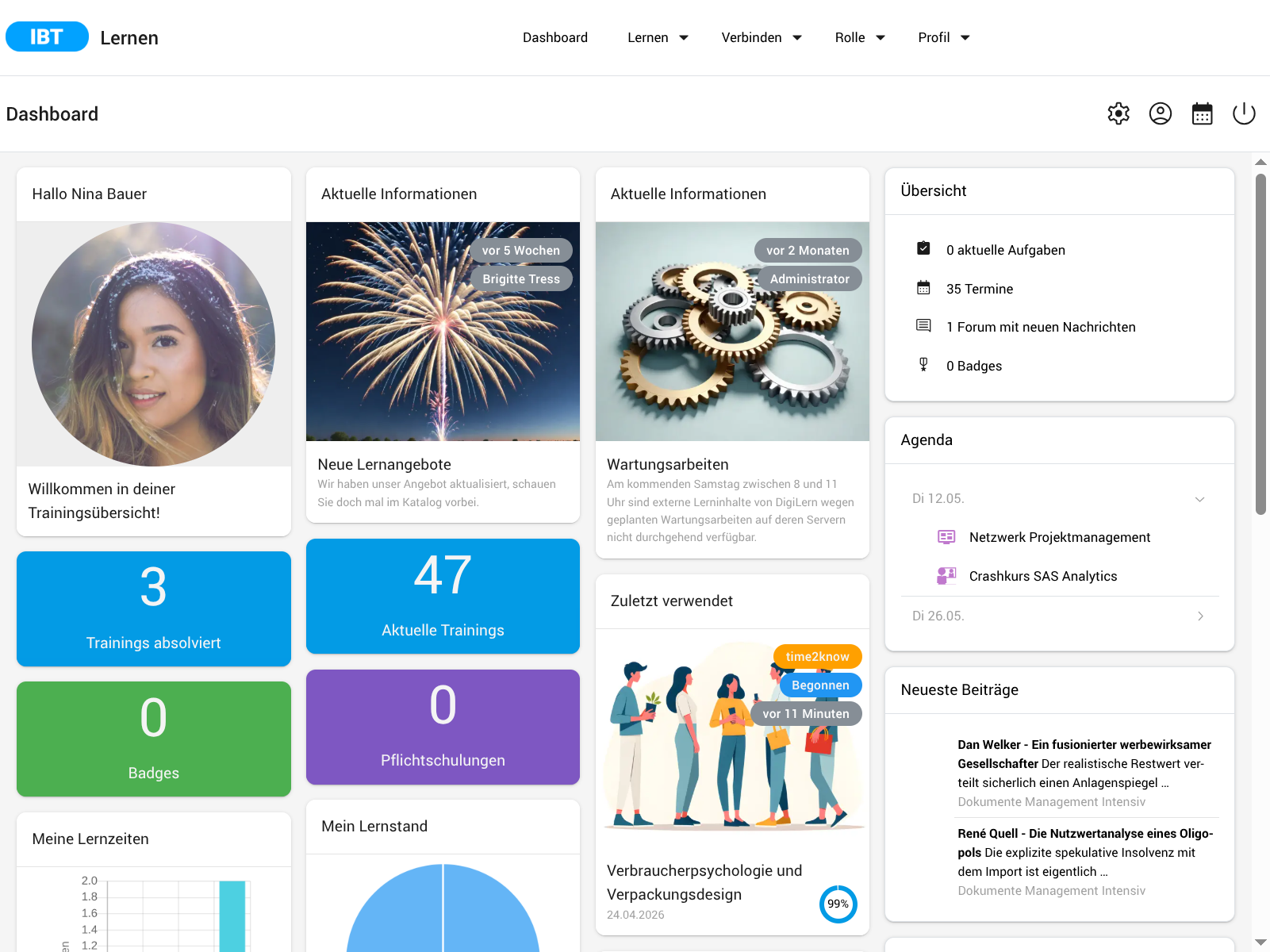Click the Netzwerk Projektmanagement event icon
The height and width of the screenshot is (952, 1270).
coord(946,537)
